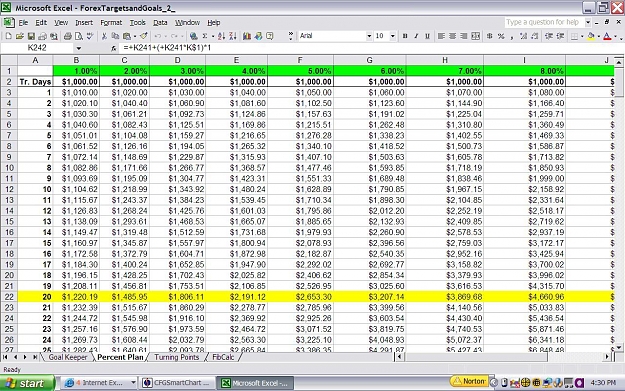Merge and center cells icon

pyautogui.click(x=476, y=36)
